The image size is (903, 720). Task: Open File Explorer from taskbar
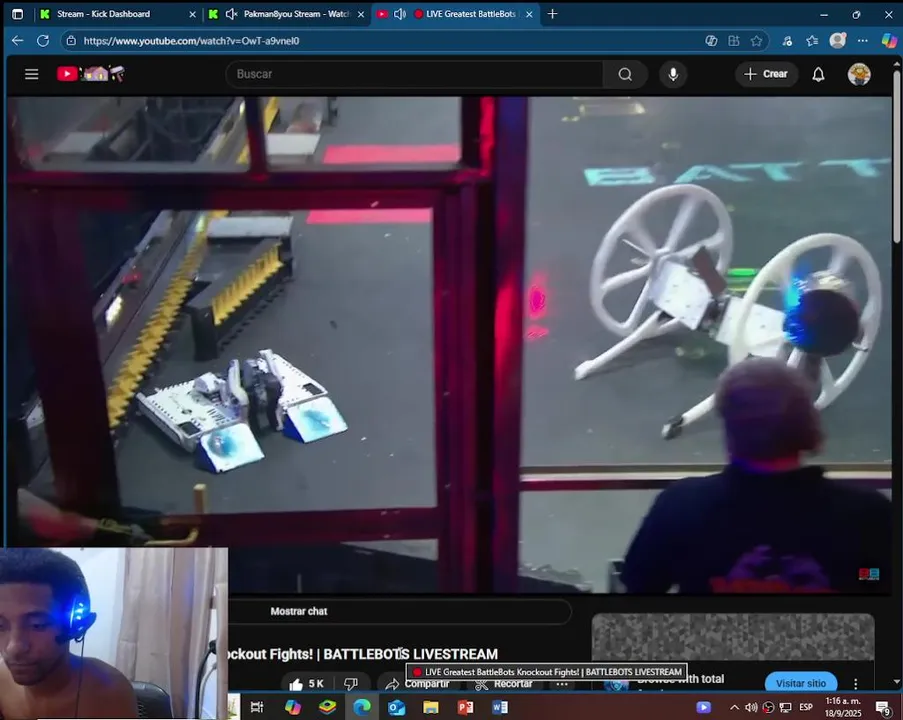point(431,707)
